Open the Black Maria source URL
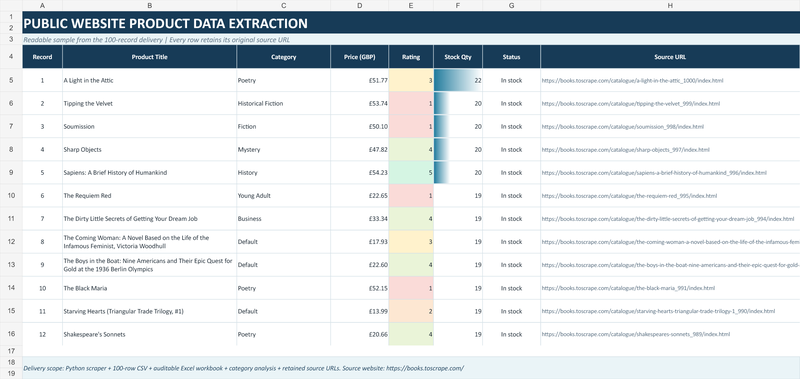 pos(628,288)
